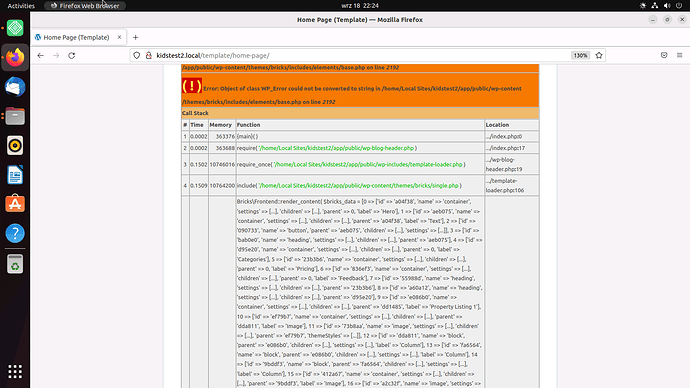Open the Firefox application menu
Screen dimensions: 690x388
point(679,55)
